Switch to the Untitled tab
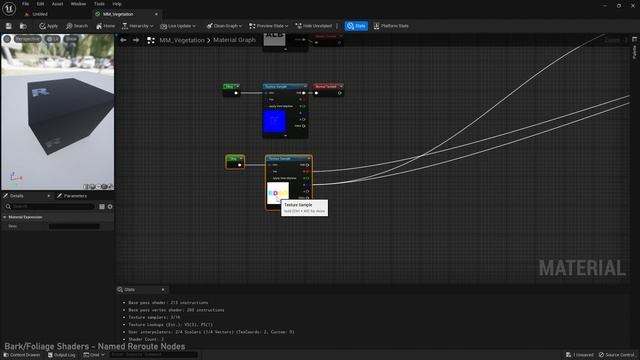This screenshot has width=640, height=360. (x=40, y=14)
